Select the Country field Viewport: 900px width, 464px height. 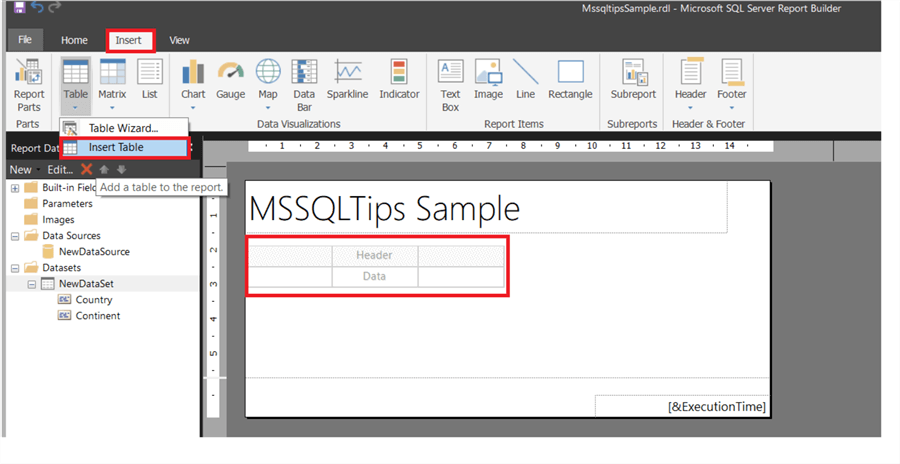coord(94,300)
